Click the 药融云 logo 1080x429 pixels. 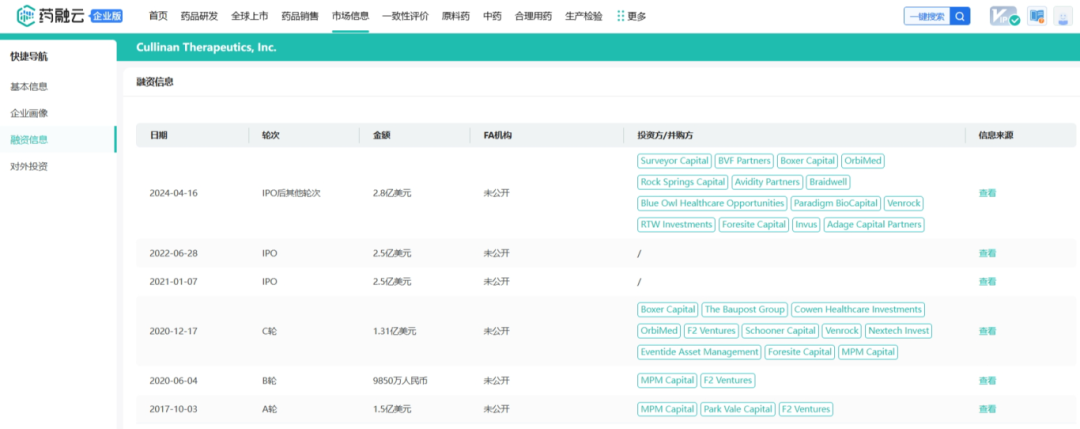pos(52,15)
